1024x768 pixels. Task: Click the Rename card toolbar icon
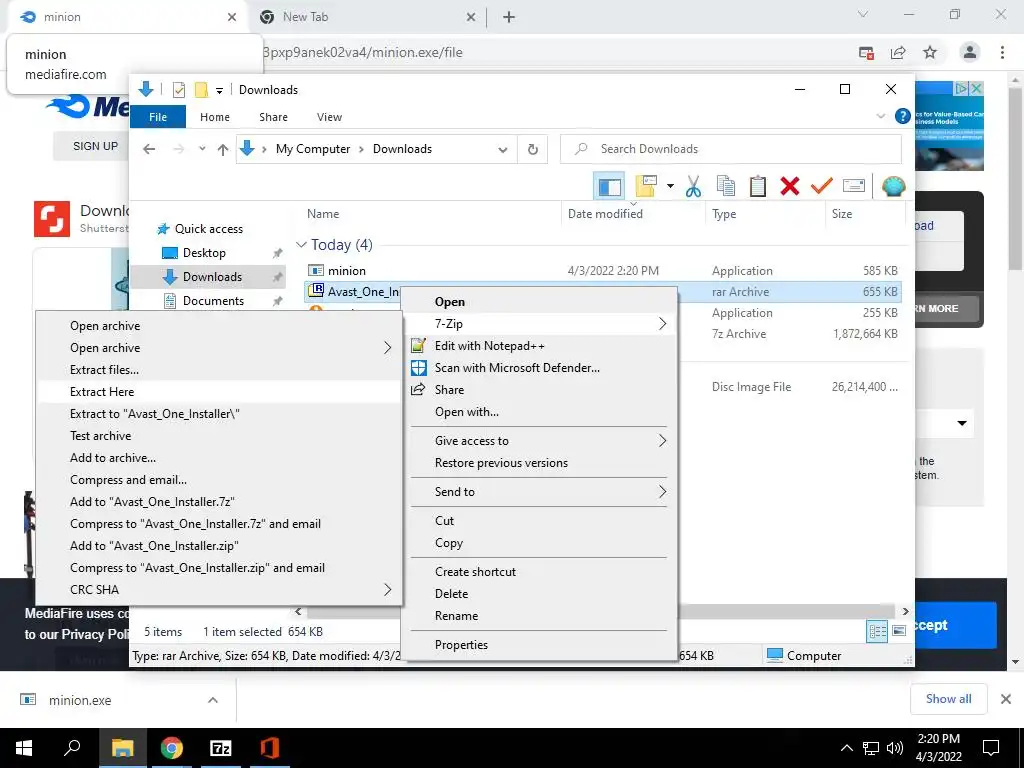(x=854, y=187)
